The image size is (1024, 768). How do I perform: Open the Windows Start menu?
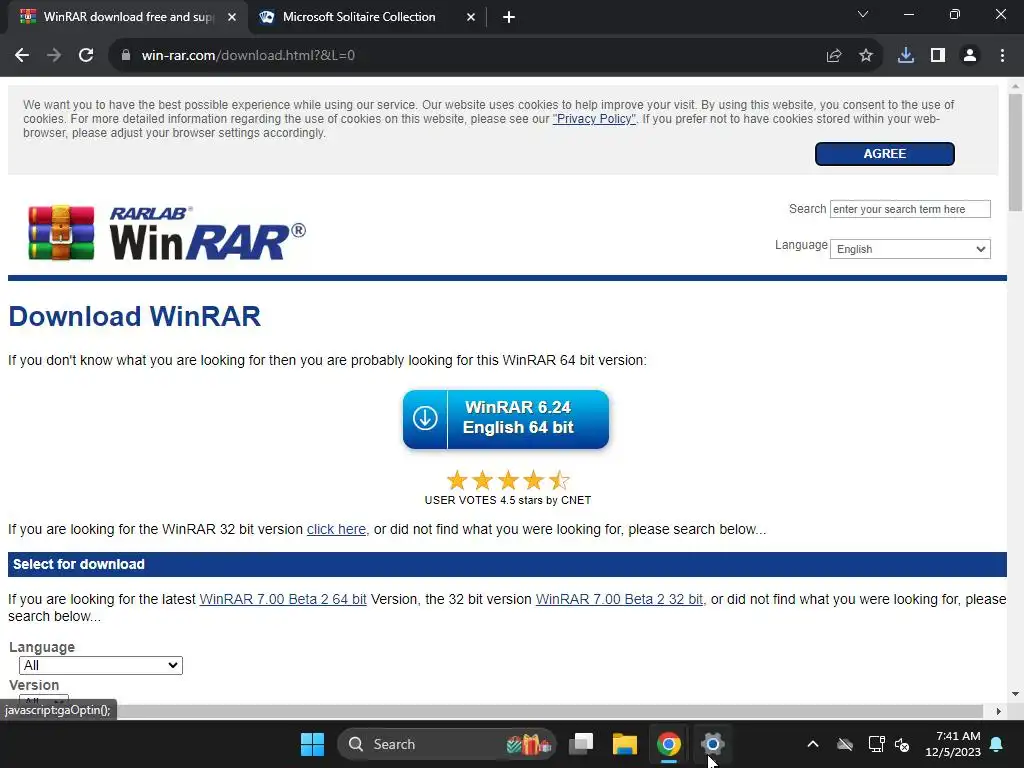[312, 744]
